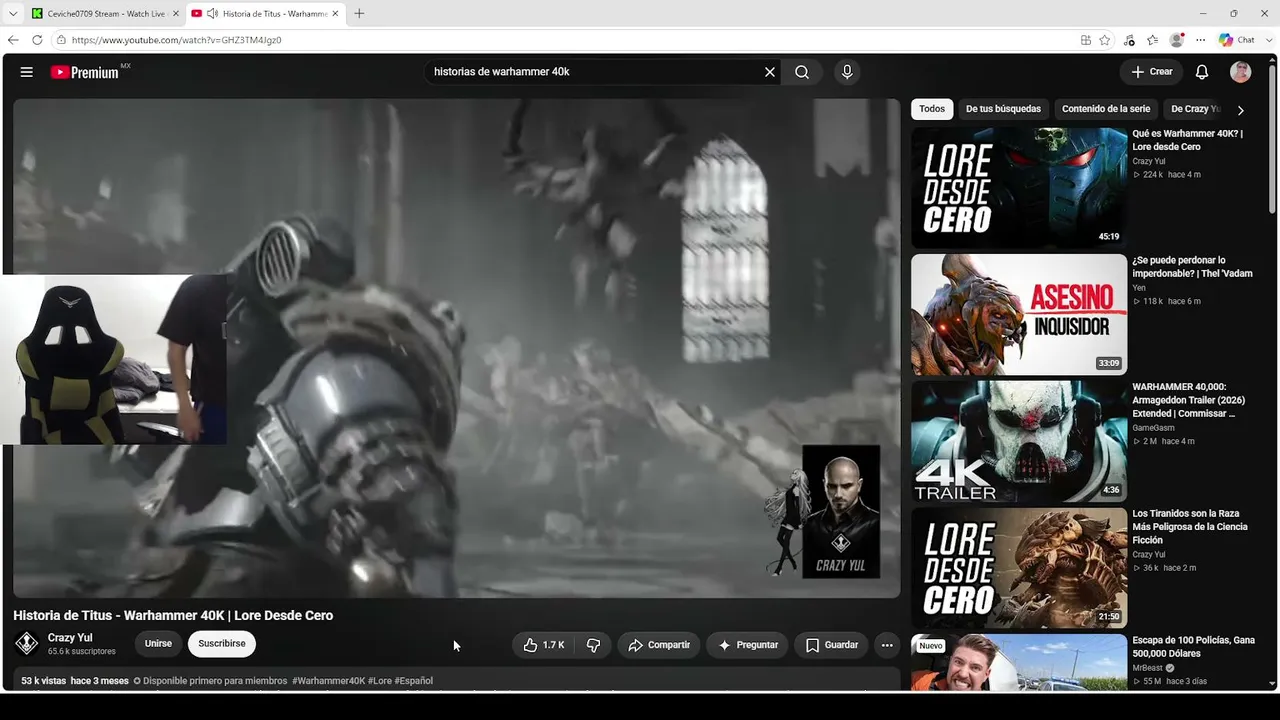Viewport: 1280px width, 720px height.
Task: Open the YouTube account avatar menu
Action: tap(1241, 72)
